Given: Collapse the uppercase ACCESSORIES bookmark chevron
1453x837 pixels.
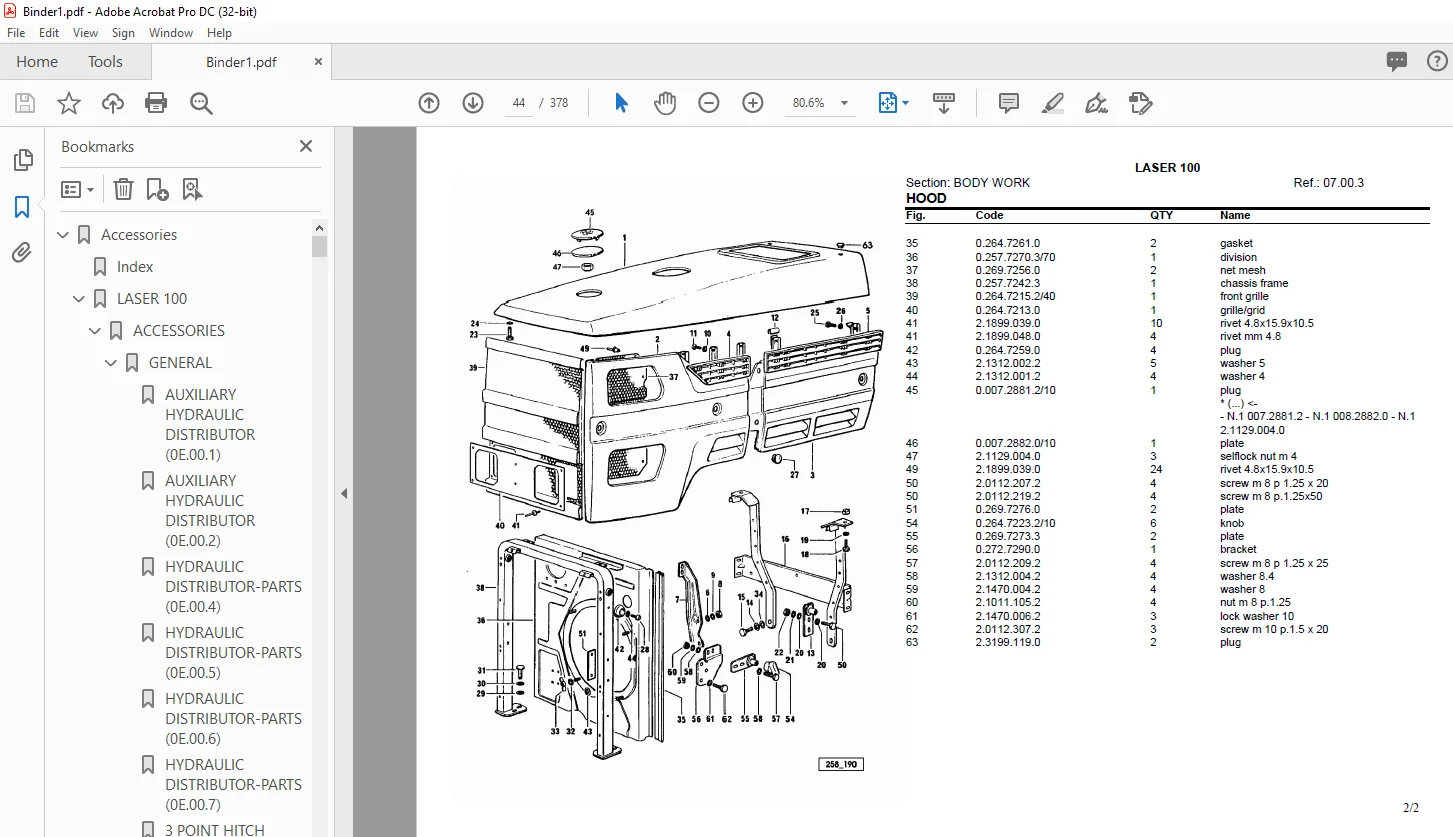Looking at the screenshot, I should point(96,331).
